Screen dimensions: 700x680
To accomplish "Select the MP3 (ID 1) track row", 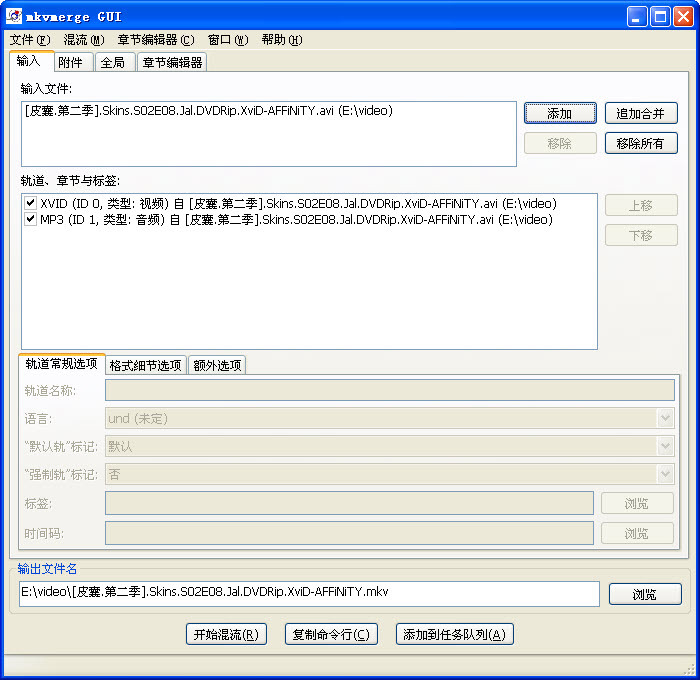I will click(296, 220).
